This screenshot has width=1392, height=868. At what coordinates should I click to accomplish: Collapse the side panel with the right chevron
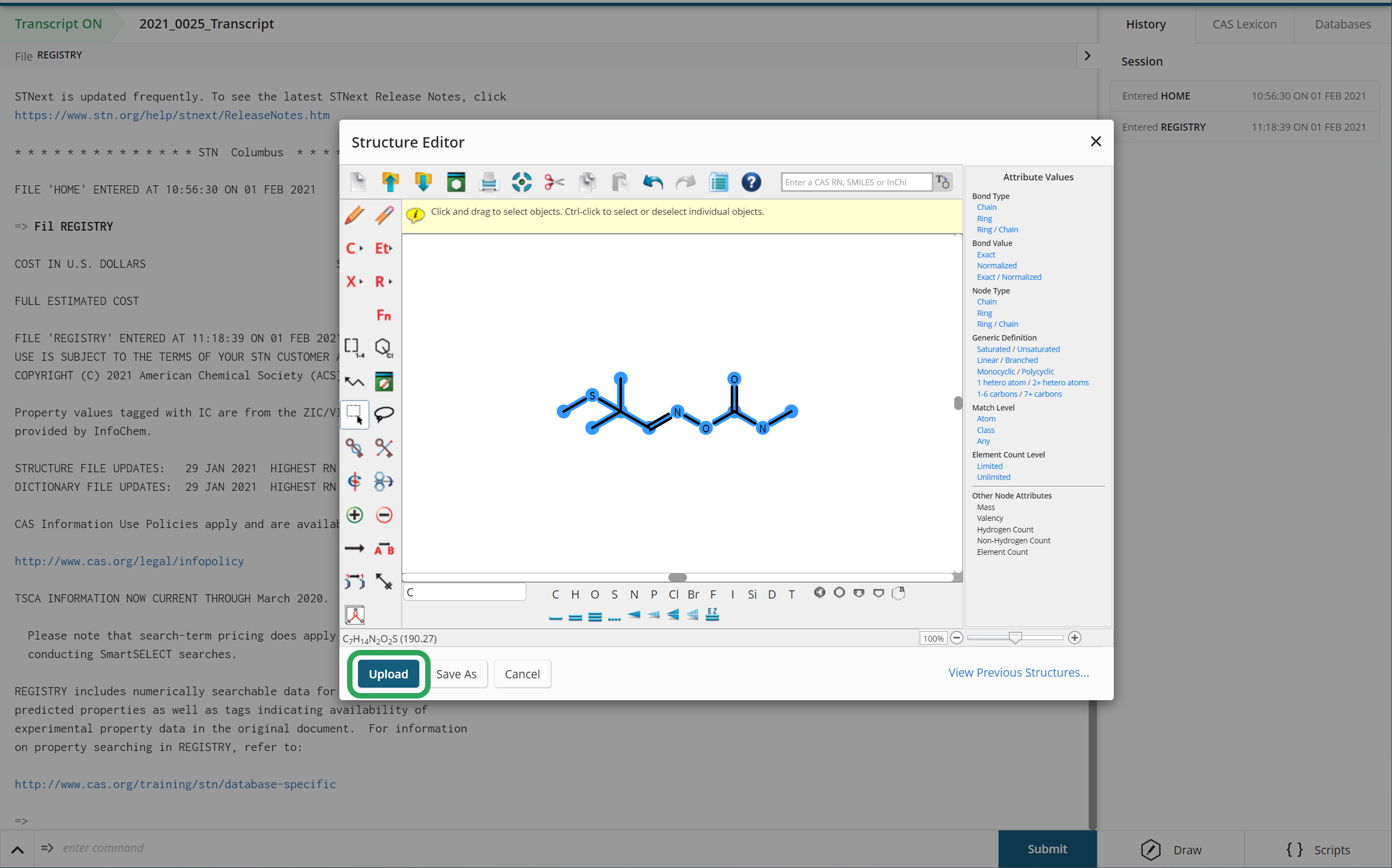pos(1087,56)
